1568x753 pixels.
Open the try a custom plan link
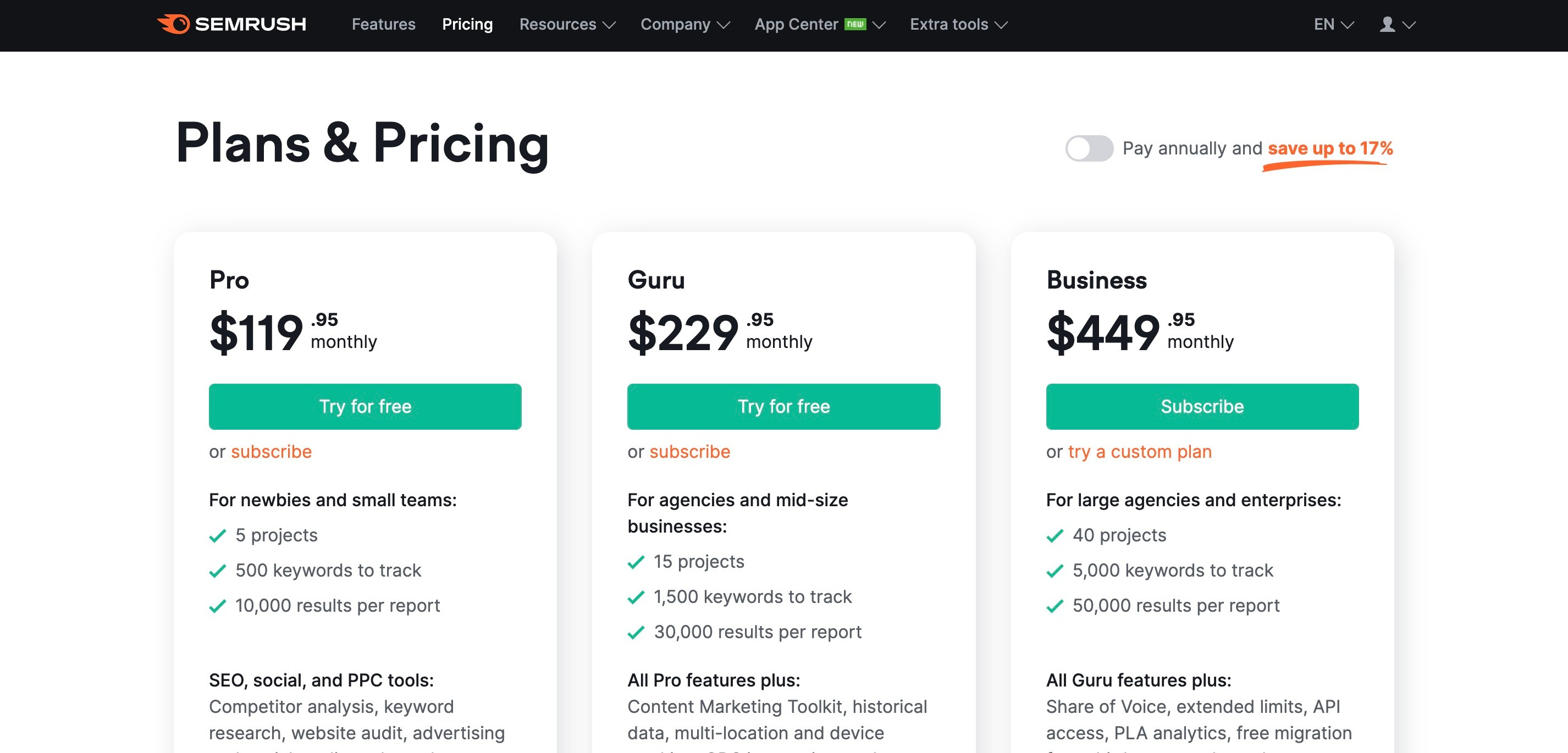[1140, 451]
